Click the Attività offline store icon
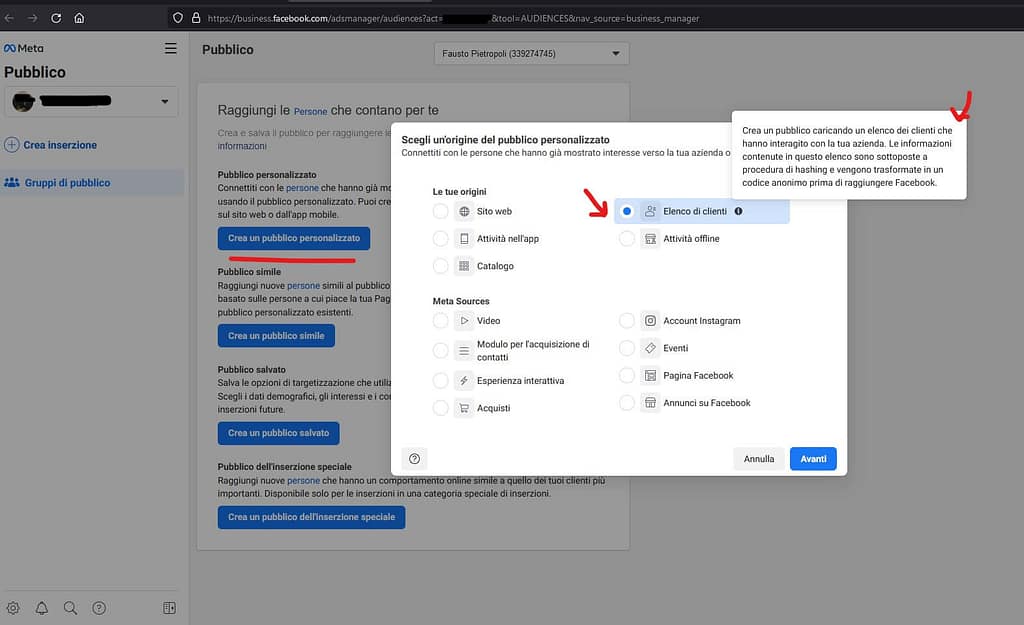This screenshot has width=1024, height=625. pyautogui.click(x=650, y=239)
